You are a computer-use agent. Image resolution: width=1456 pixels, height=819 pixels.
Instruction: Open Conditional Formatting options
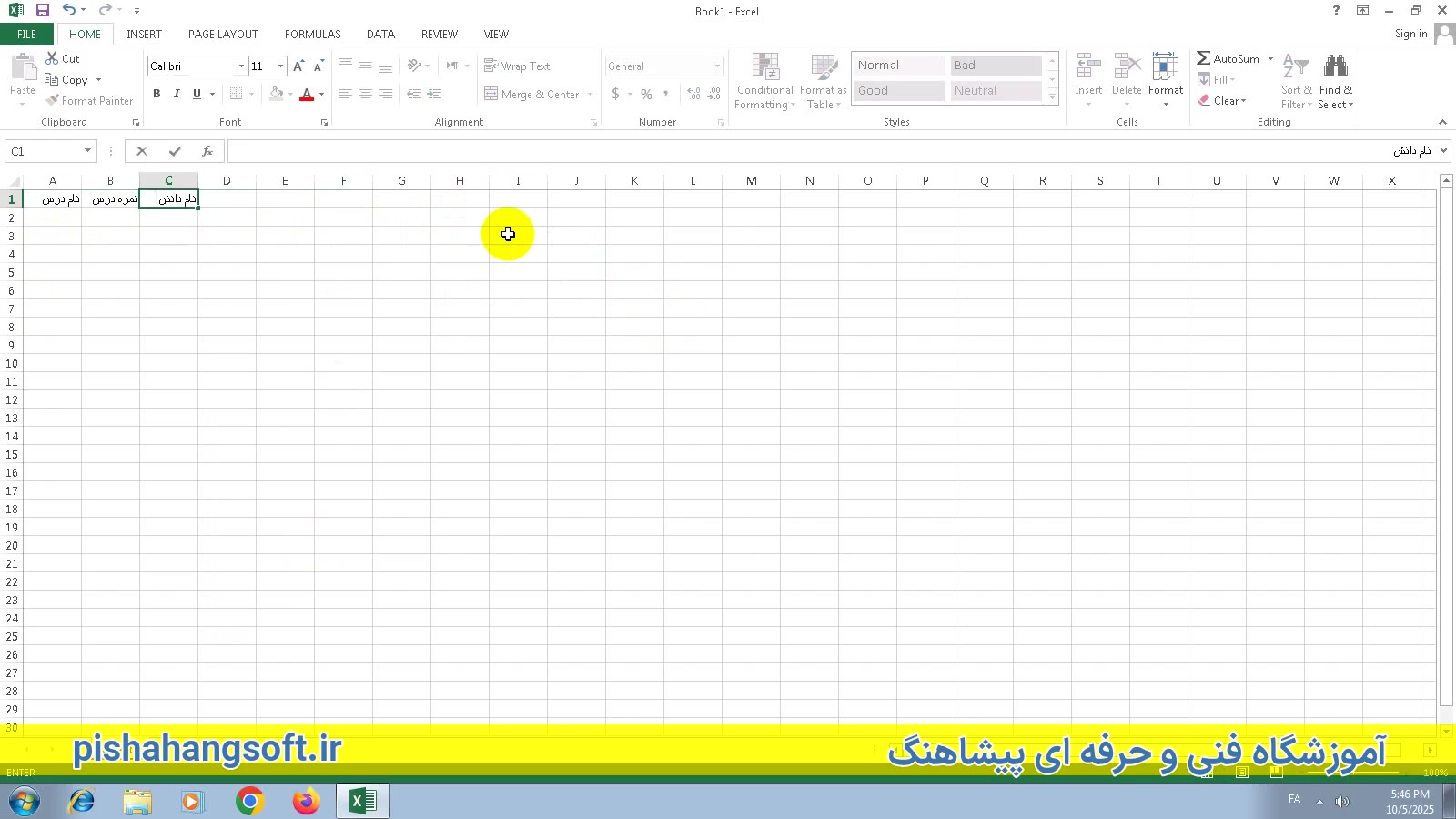point(765,81)
